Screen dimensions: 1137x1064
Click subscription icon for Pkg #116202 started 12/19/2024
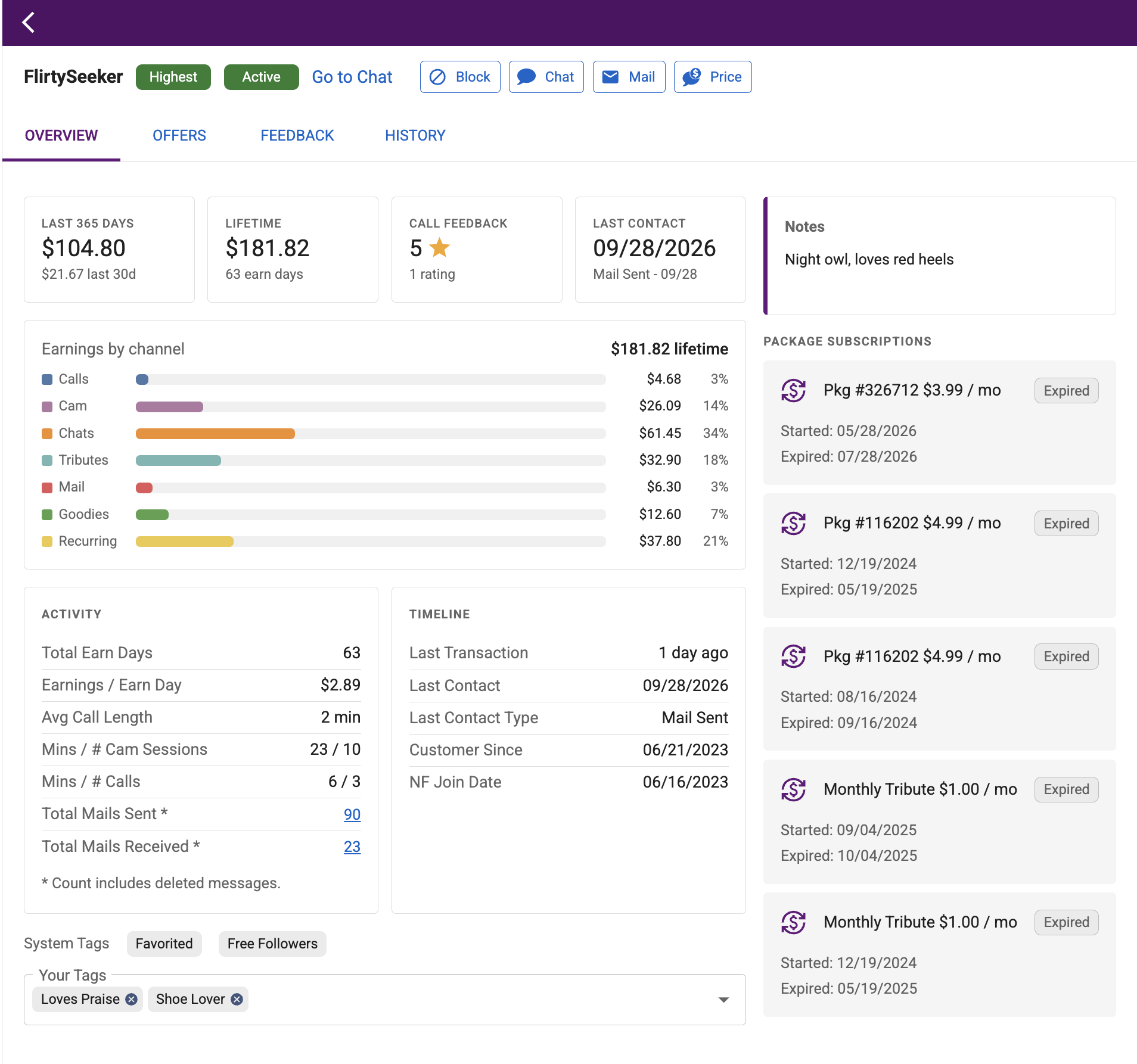click(x=794, y=523)
